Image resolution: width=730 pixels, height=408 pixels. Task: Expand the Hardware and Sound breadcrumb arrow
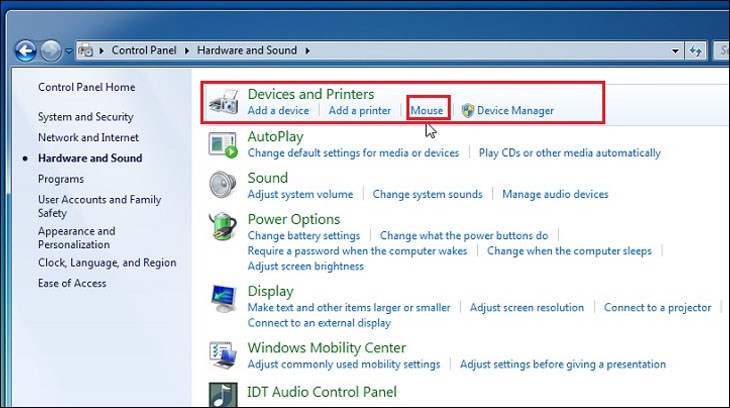(x=306, y=49)
